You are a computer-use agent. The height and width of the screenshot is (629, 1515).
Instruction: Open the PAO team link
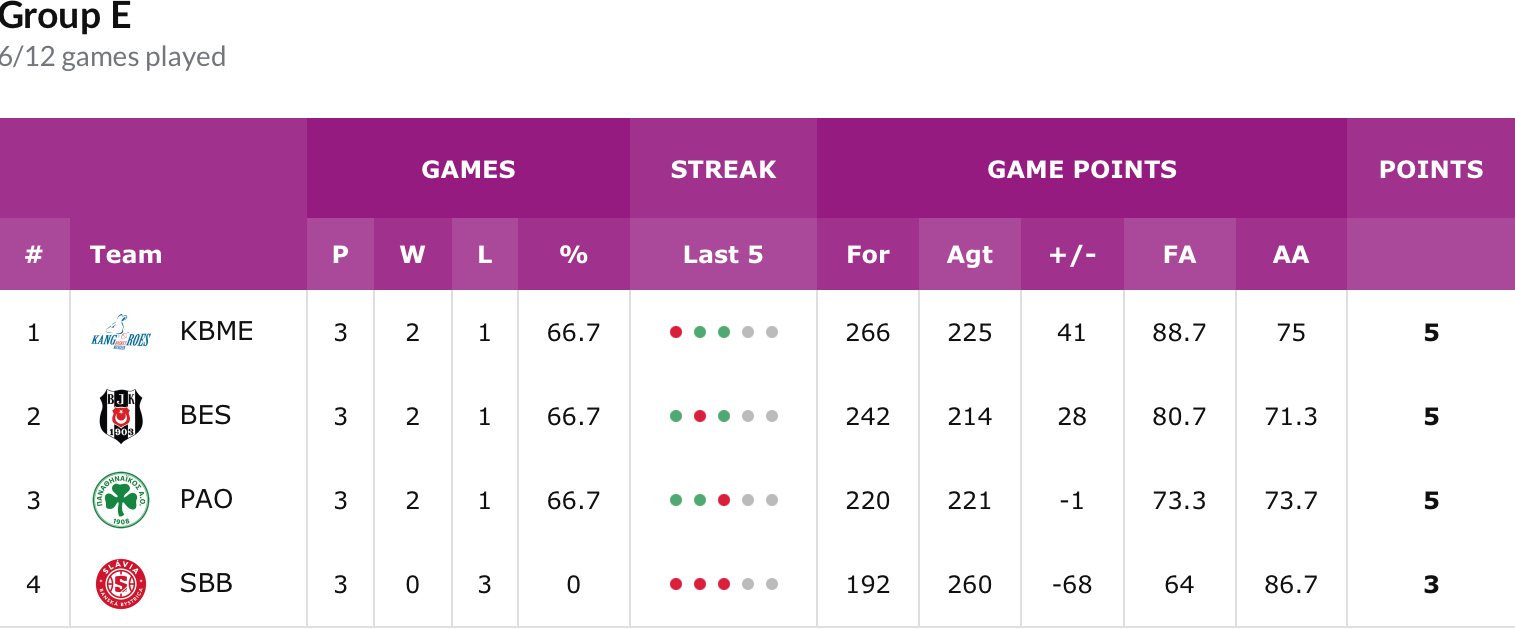206,499
